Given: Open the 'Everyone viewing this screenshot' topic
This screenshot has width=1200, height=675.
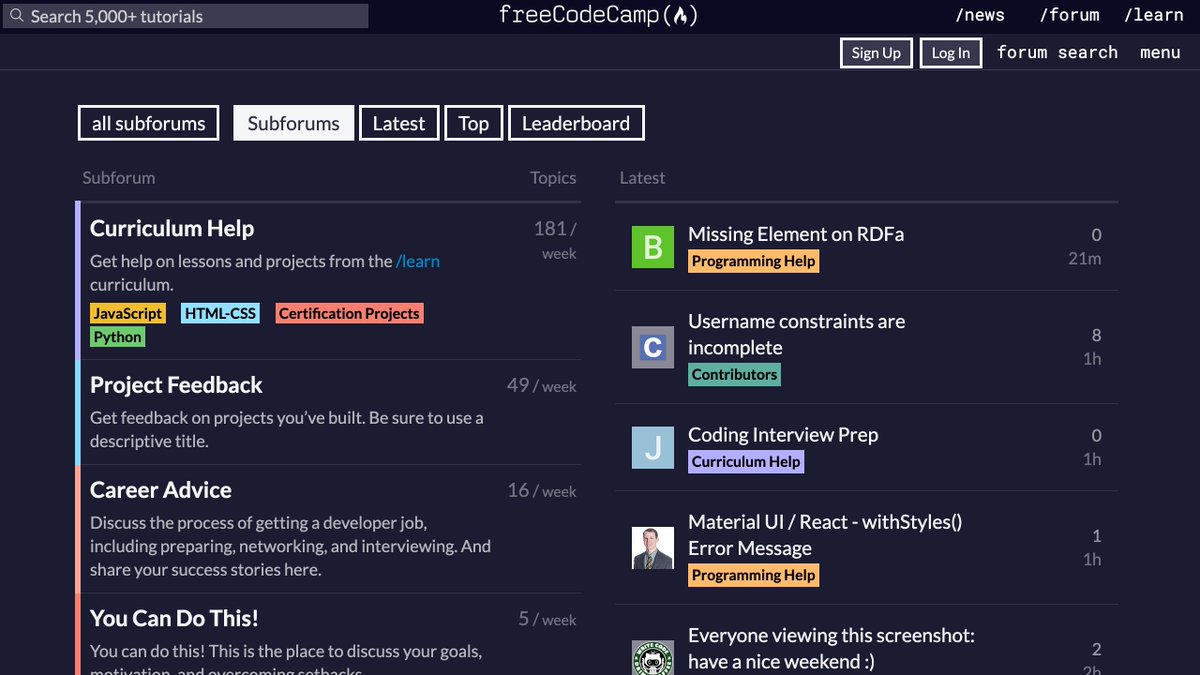Looking at the screenshot, I should (x=831, y=648).
